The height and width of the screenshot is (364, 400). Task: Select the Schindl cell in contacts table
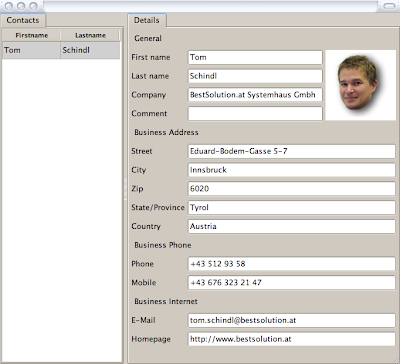click(x=90, y=50)
